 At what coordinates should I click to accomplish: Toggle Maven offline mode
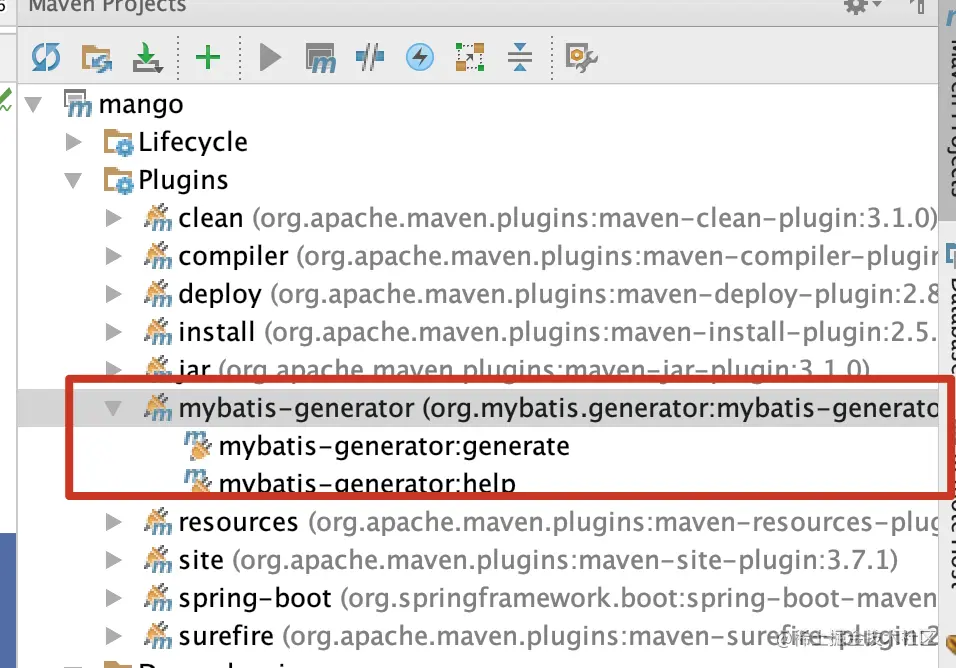tap(370, 57)
